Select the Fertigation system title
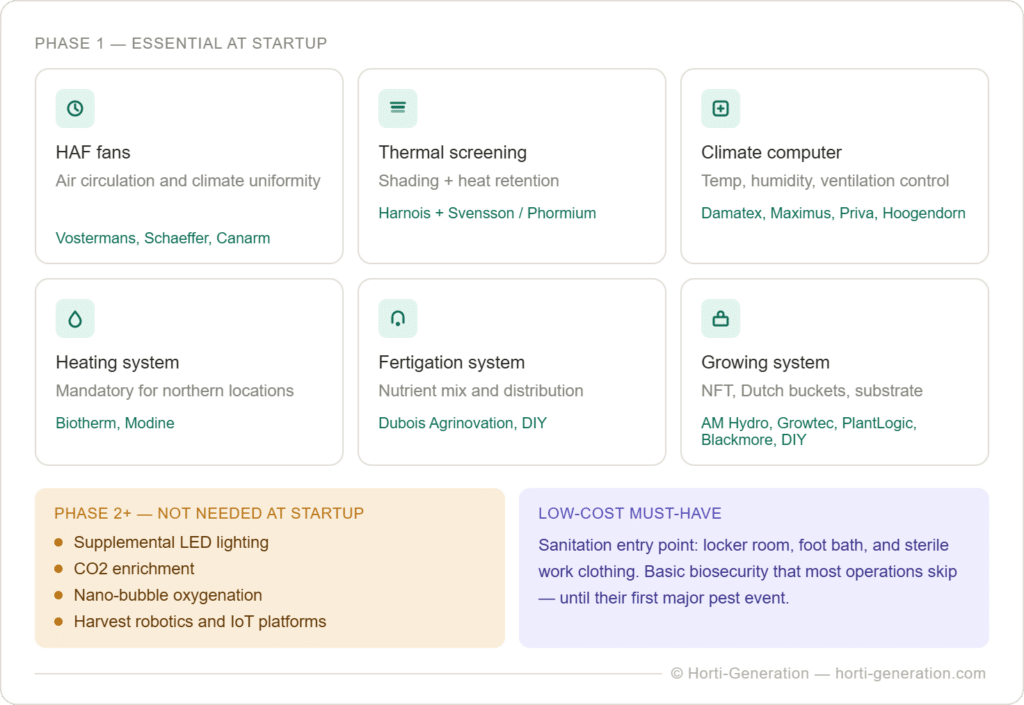This screenshot has height=705, width=1024. (x=451, y=363)
